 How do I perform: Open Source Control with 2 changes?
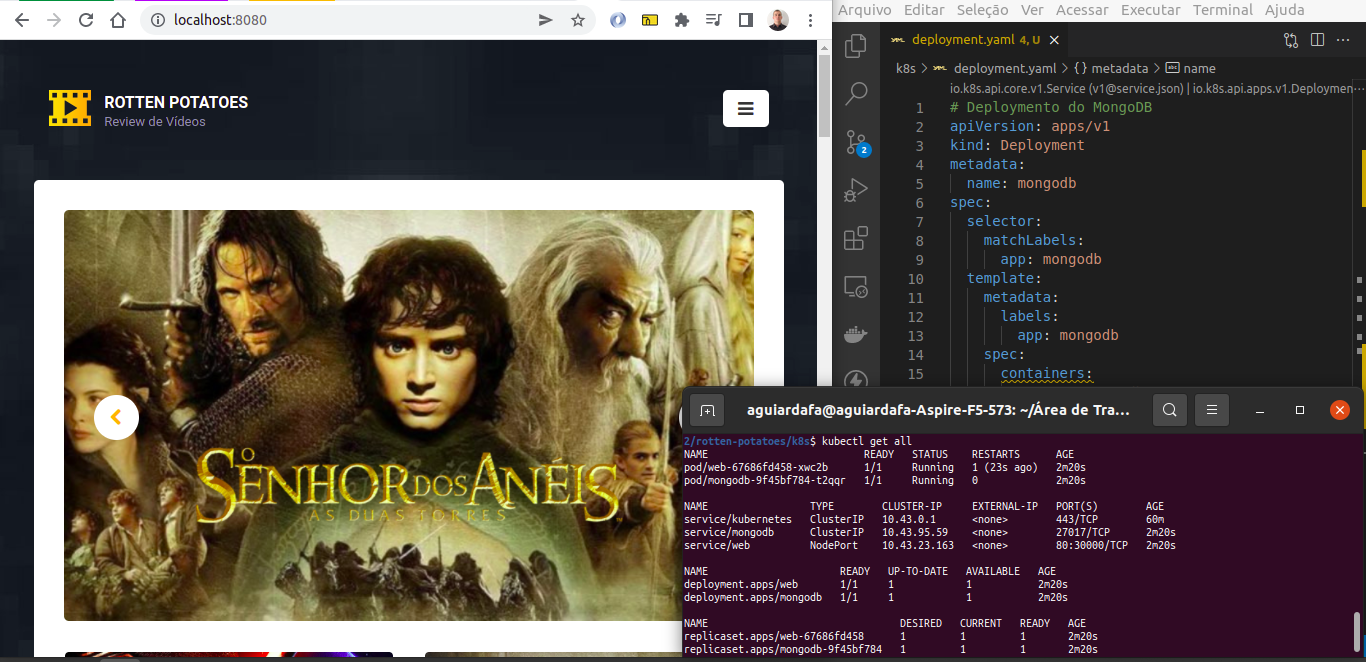[857, 142]
